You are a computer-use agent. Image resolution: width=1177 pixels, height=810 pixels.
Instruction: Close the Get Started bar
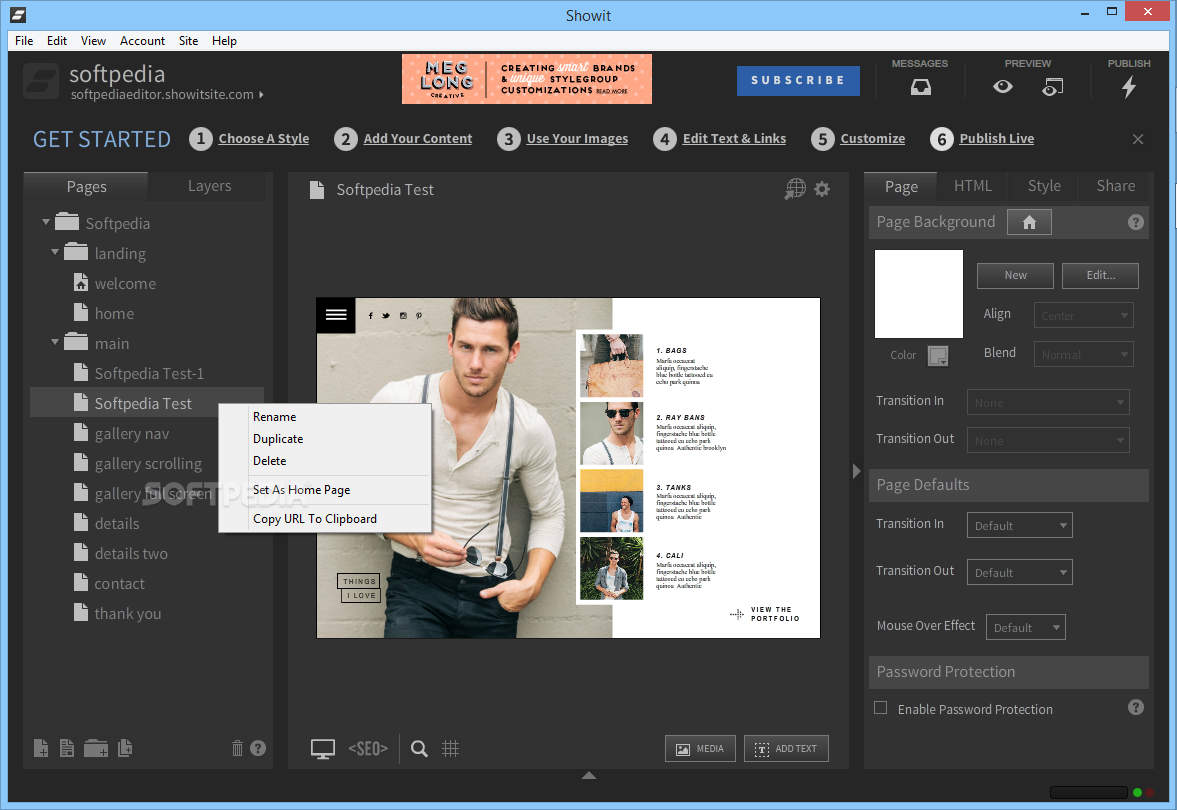tap(1138, 139)
